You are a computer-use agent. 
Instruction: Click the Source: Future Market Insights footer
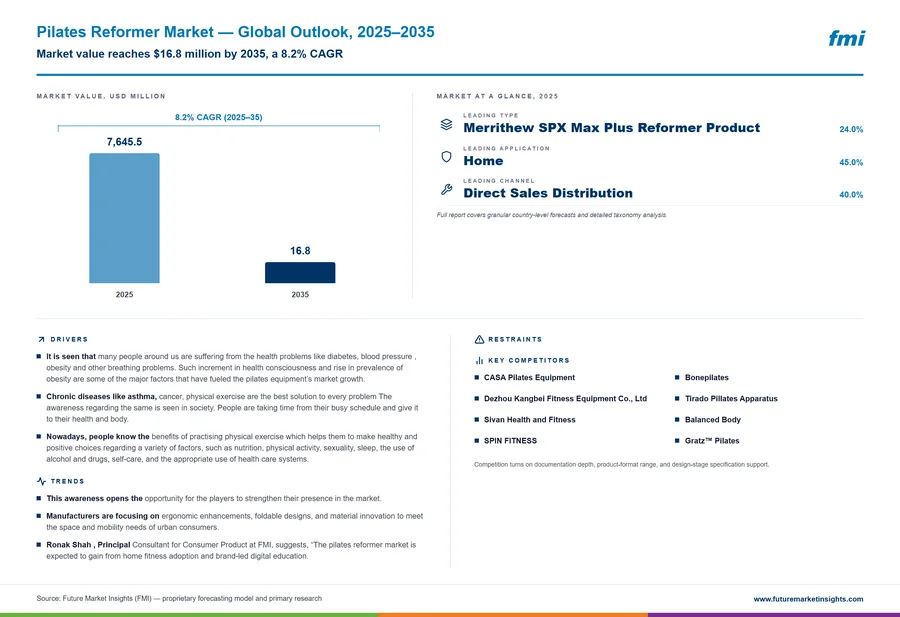(x=179, y=598)
